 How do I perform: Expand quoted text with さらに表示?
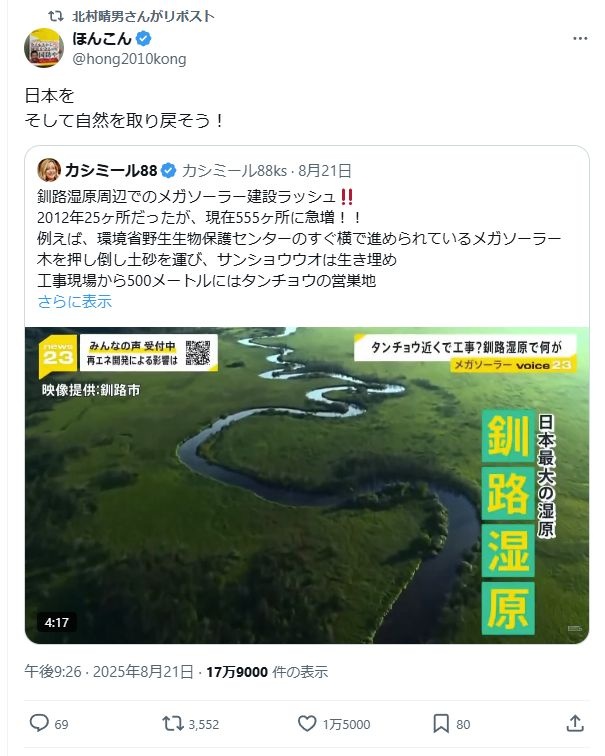point(75,301)
